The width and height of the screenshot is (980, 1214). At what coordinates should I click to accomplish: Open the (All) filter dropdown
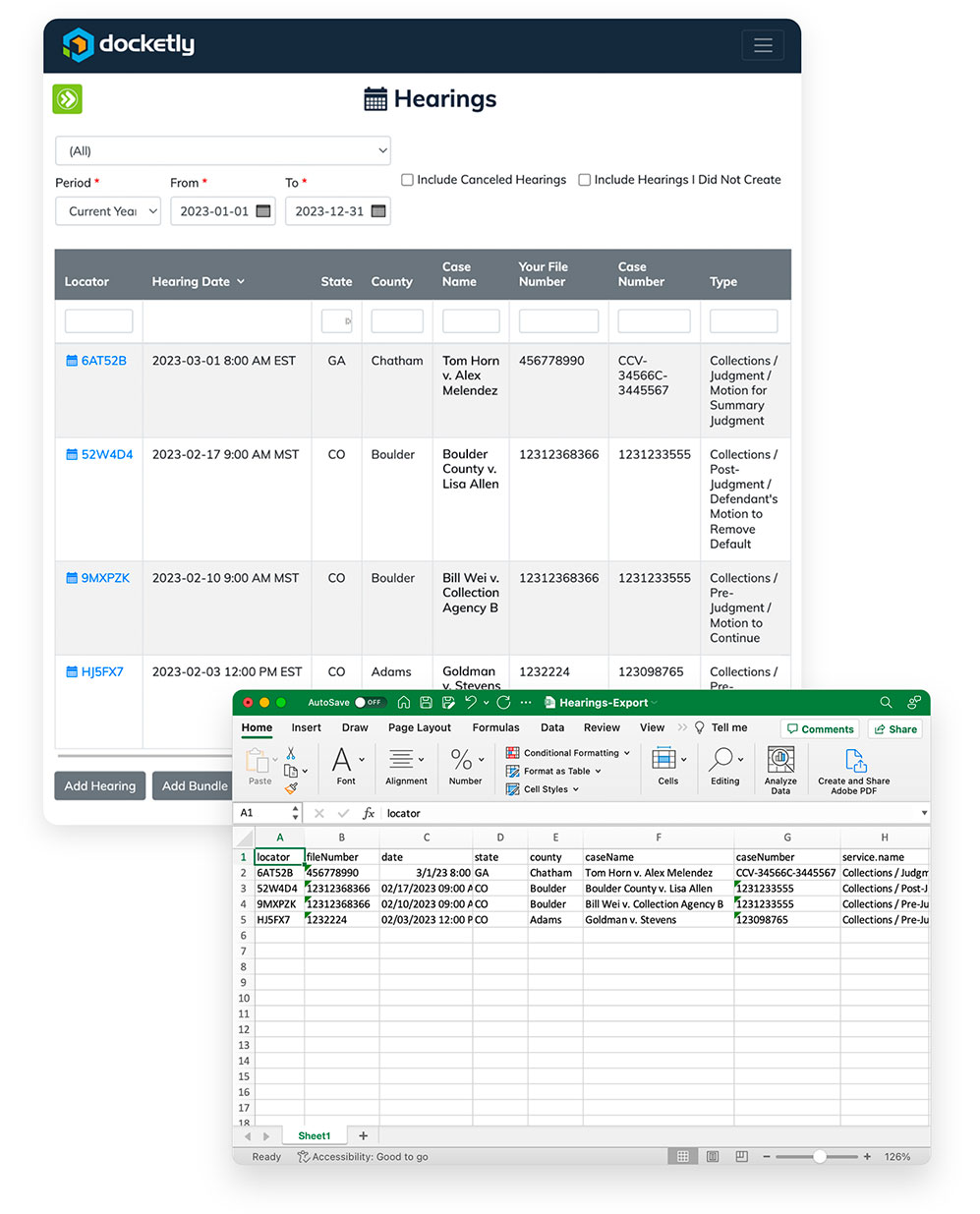point(223,150)
